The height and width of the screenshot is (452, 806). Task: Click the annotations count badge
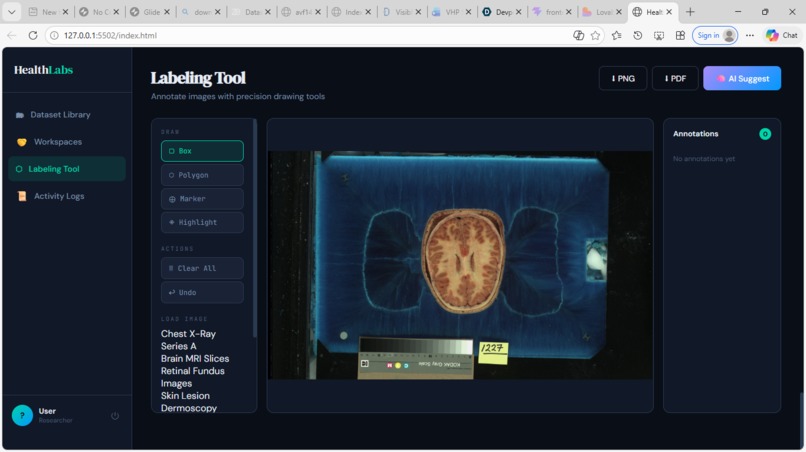click(765, 134)
